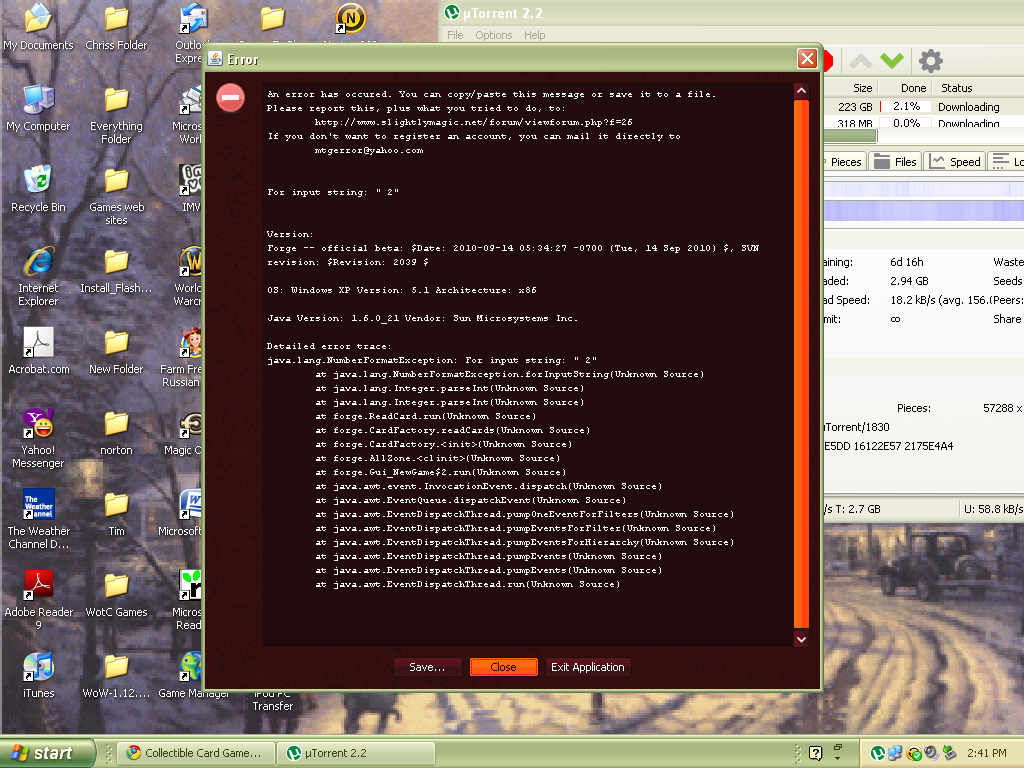Screen dimensions: 1024x768
Task: Click the Save... button in Error dialog
Action: 427,667
